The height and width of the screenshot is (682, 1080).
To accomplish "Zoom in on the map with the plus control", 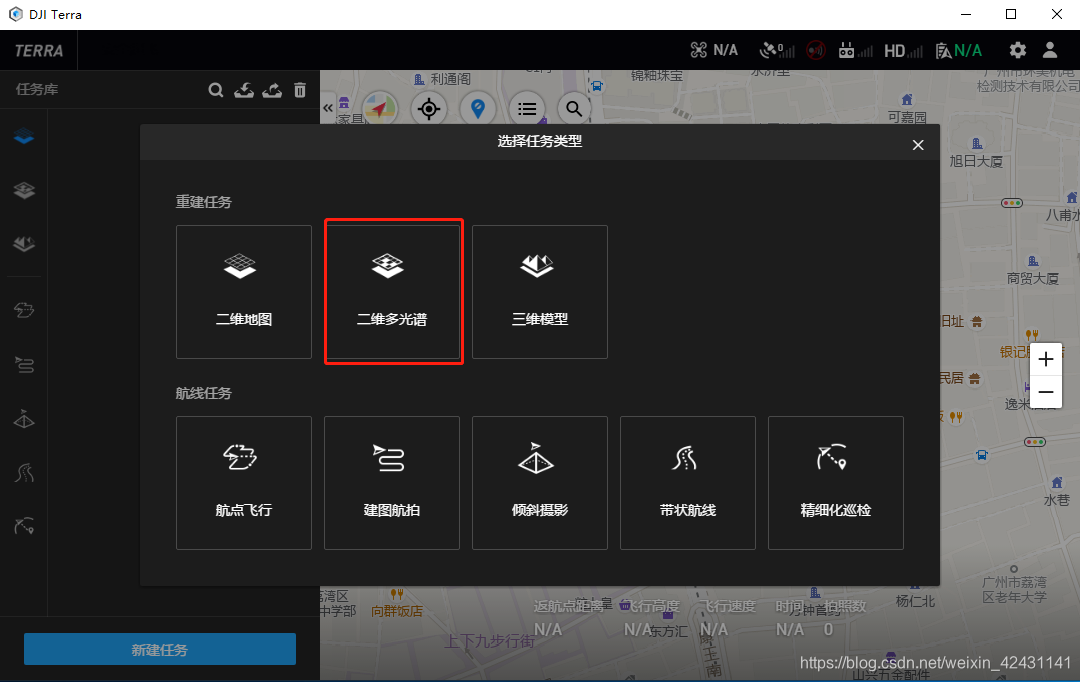I will (x=1045, y=358).
